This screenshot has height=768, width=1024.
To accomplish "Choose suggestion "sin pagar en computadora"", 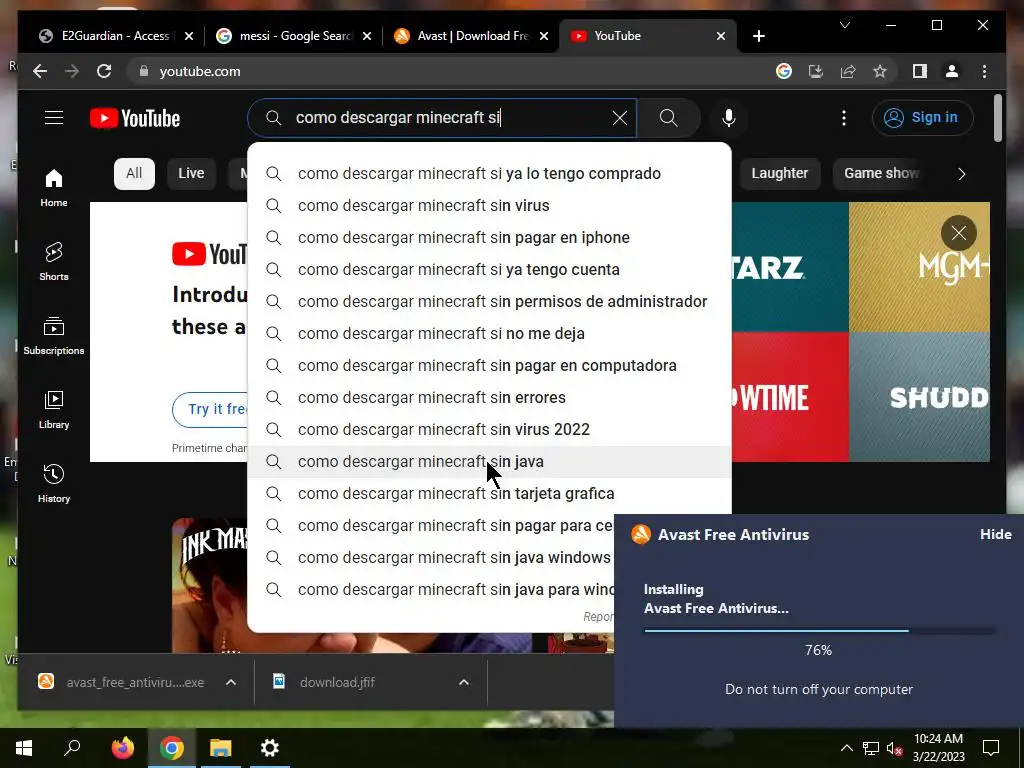I will click(489, 366).
